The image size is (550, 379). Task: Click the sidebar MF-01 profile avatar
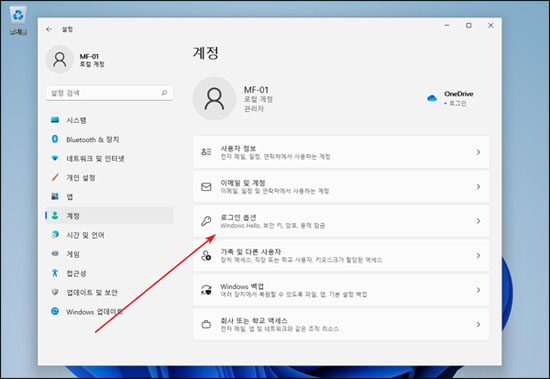click(x=60, y=59)
